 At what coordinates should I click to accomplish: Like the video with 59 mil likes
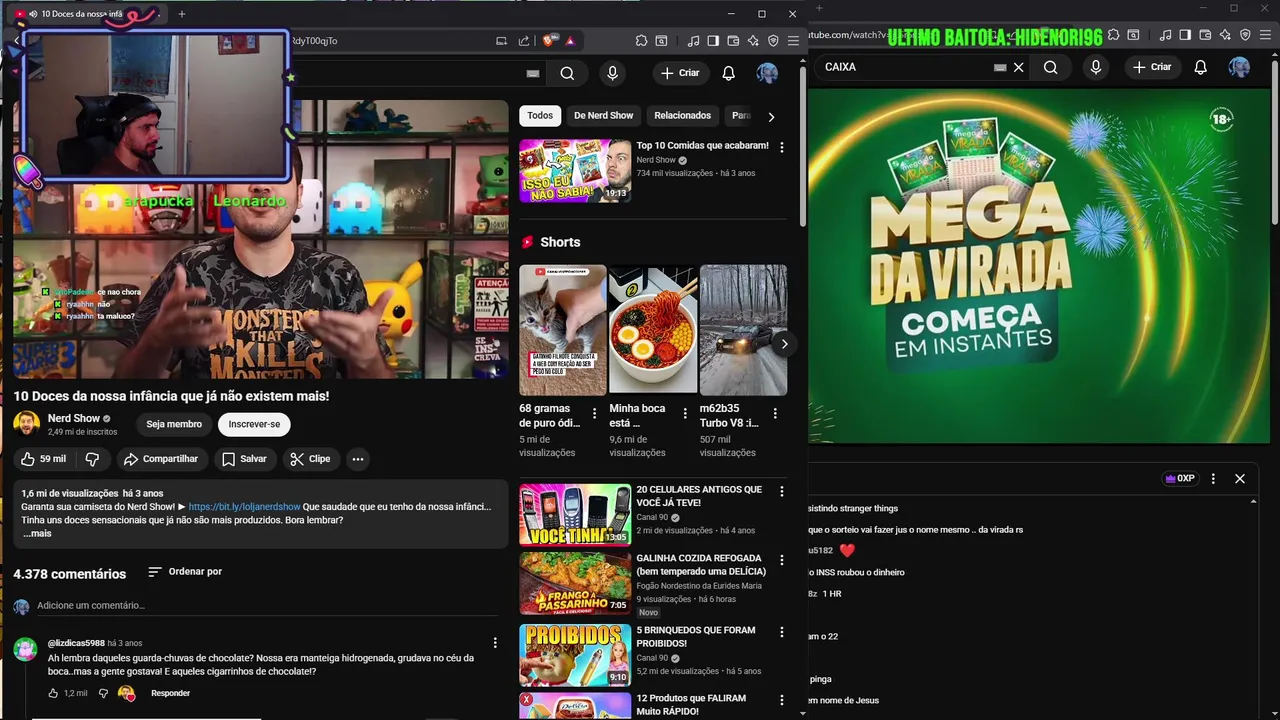43,459
